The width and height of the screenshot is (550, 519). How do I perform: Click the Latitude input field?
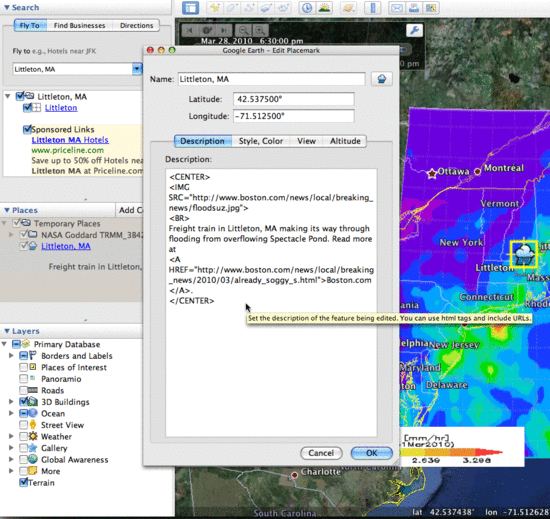pyautogui.click(x=294, y=99)
